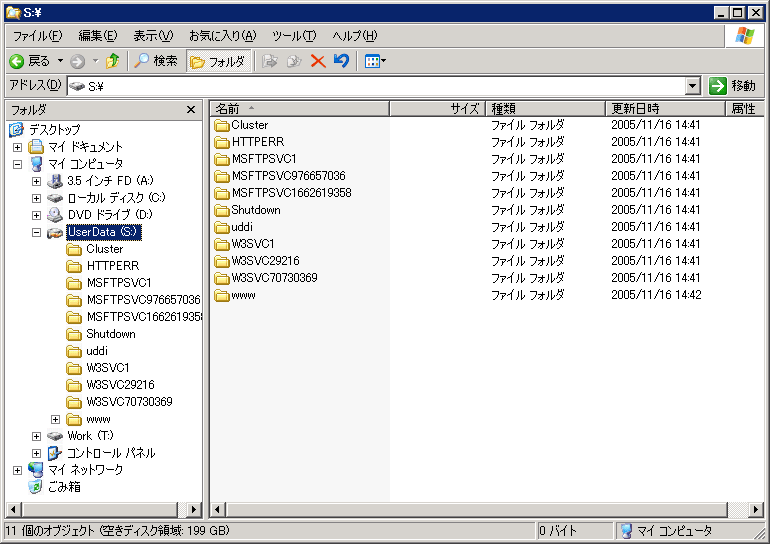
Task: Select the HTTPERR folder in file list
Action: point(257,142)
